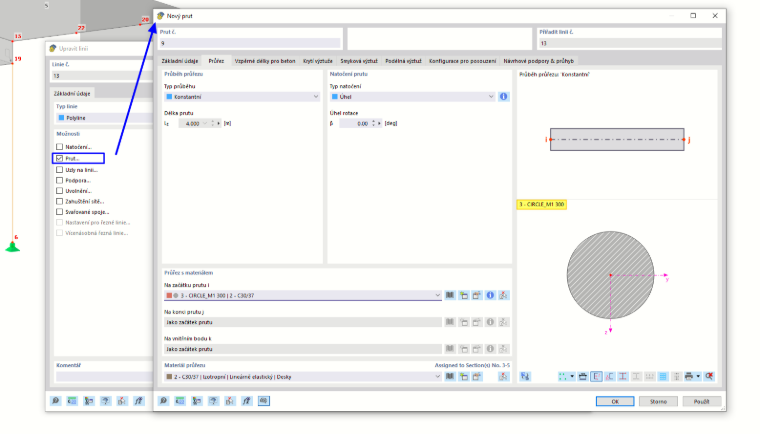Enable the Podpora checkbox

(60, 180)
